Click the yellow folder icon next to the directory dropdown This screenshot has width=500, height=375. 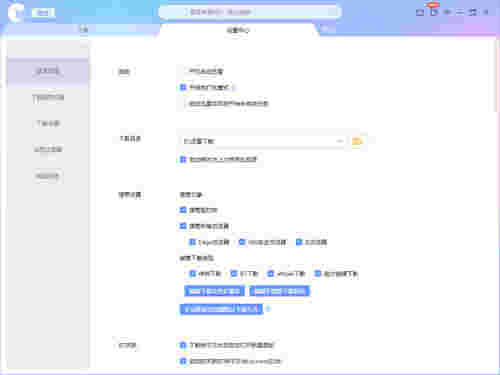click(x=357, y=141)
